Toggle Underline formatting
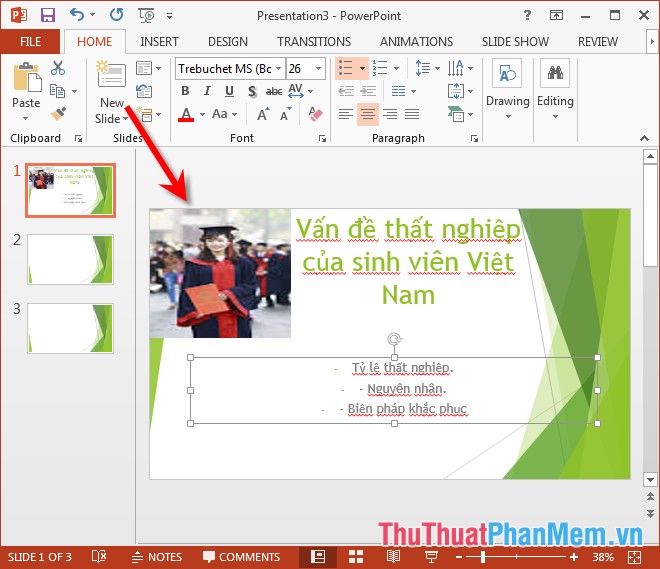660x569 pixels. 229,91
